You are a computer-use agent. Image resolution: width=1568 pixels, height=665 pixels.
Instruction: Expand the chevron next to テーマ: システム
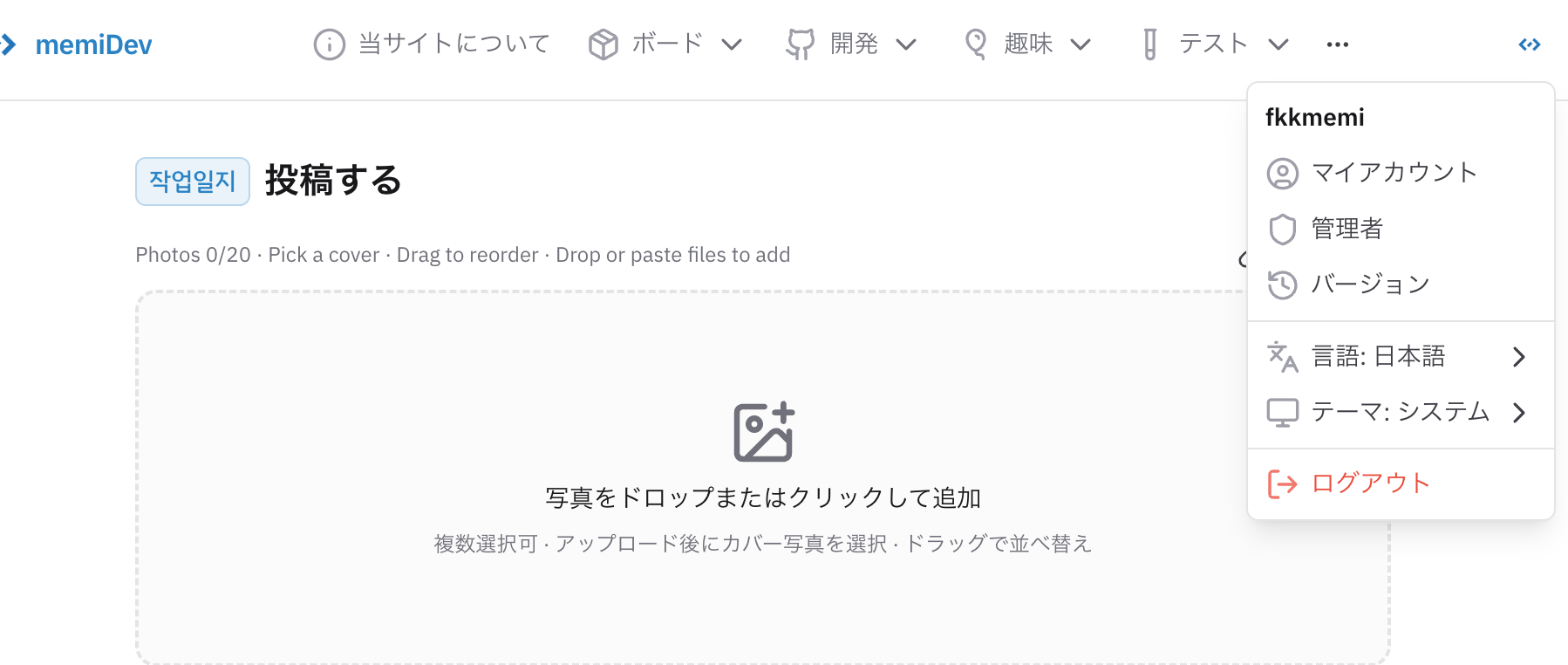click(x=1519, y=413)
